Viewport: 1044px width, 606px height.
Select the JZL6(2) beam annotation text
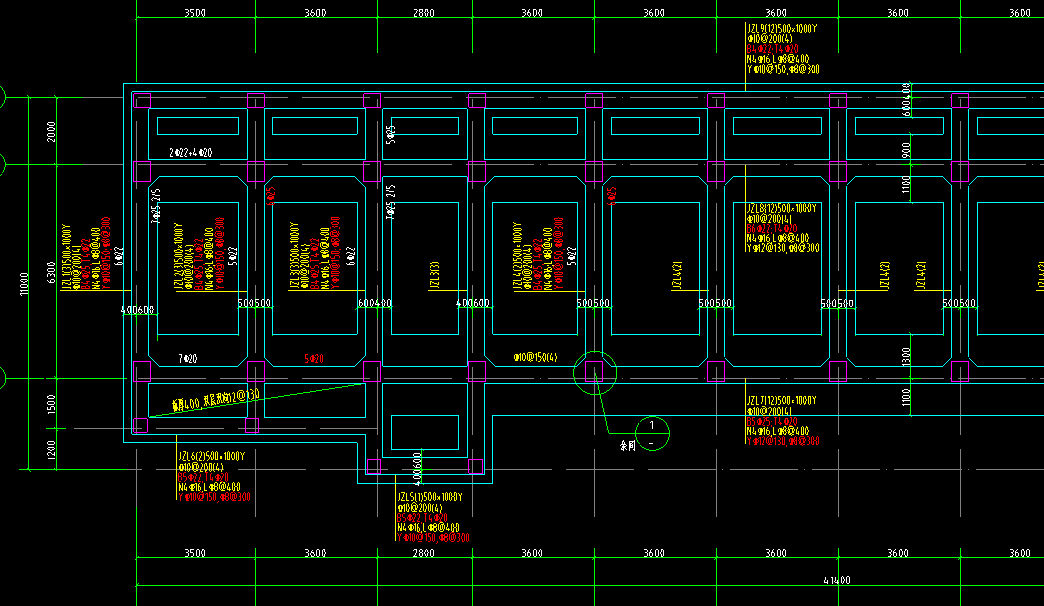coord(214,476)
